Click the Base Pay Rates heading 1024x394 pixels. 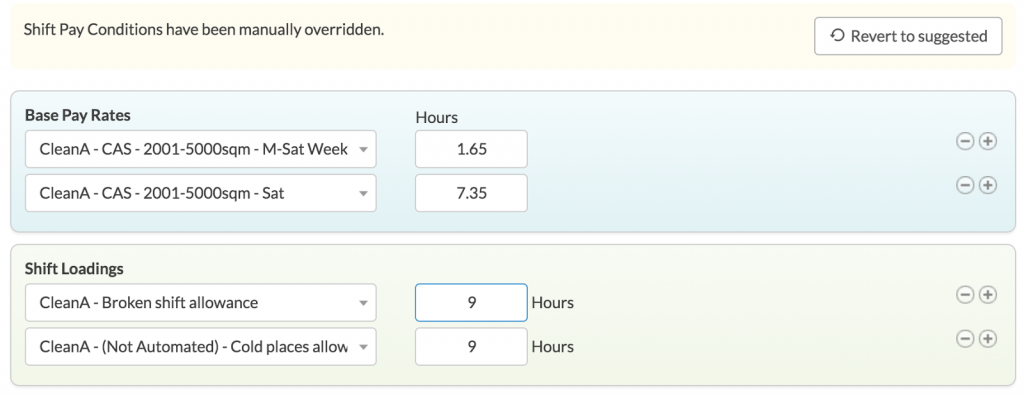[x=78, y=115]
